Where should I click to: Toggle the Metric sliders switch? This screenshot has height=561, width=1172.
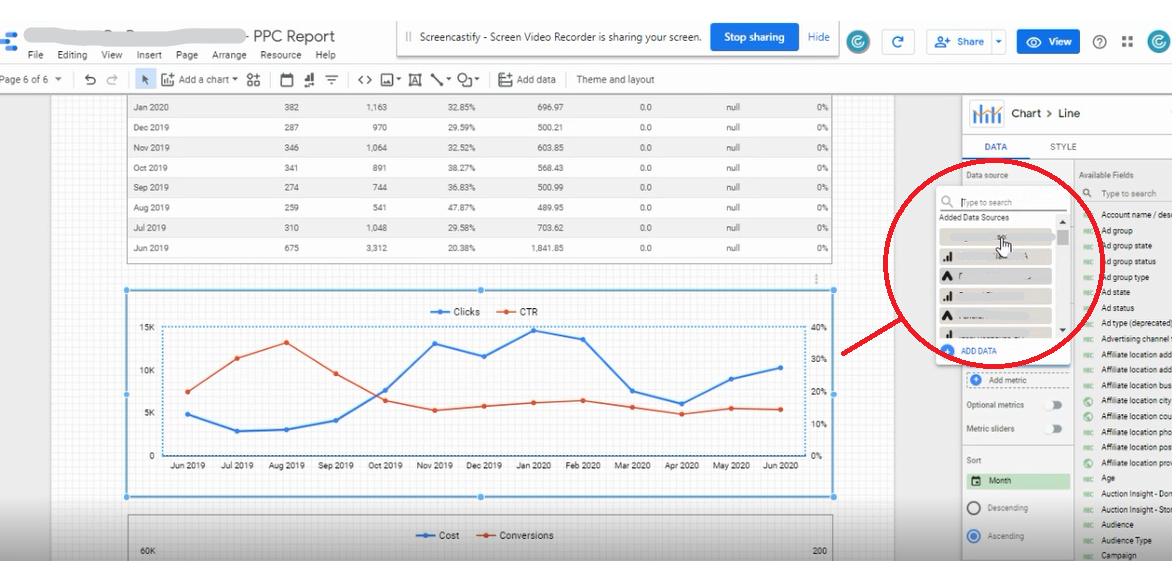click(1054, 429)
